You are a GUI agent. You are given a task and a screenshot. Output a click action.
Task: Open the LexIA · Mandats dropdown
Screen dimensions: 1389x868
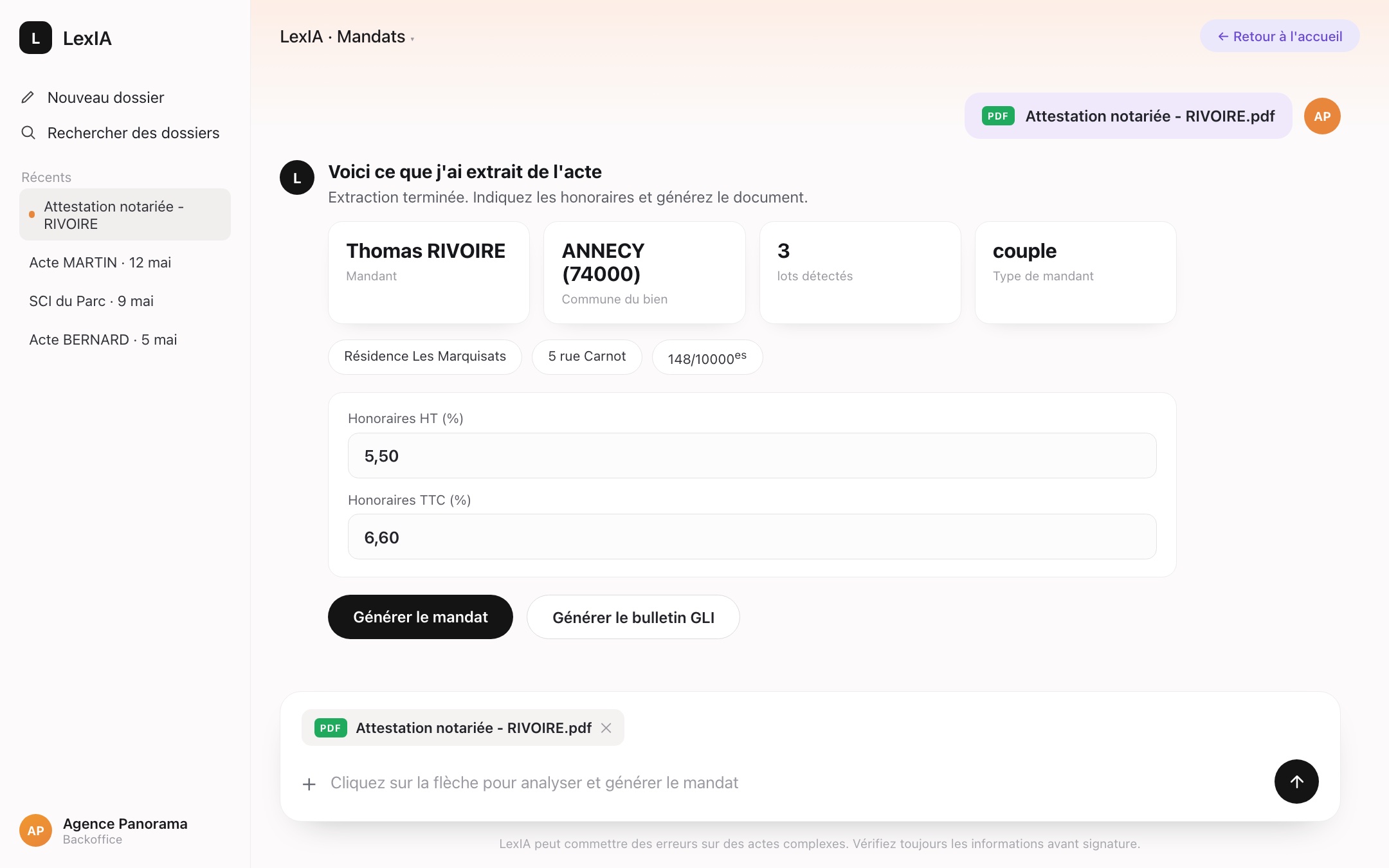[x=347, y=37]
